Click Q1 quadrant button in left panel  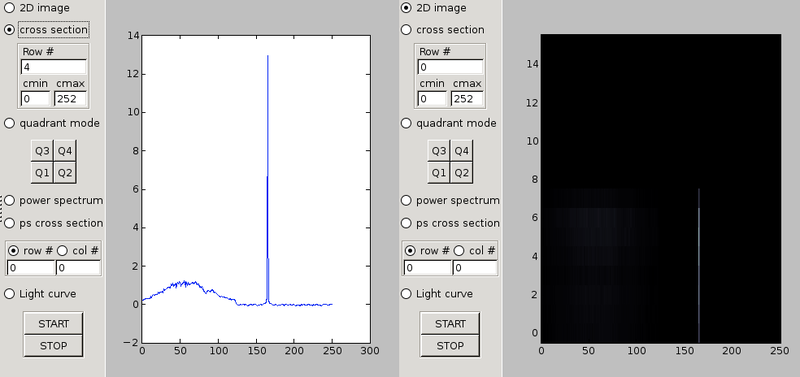pos(42,172)
